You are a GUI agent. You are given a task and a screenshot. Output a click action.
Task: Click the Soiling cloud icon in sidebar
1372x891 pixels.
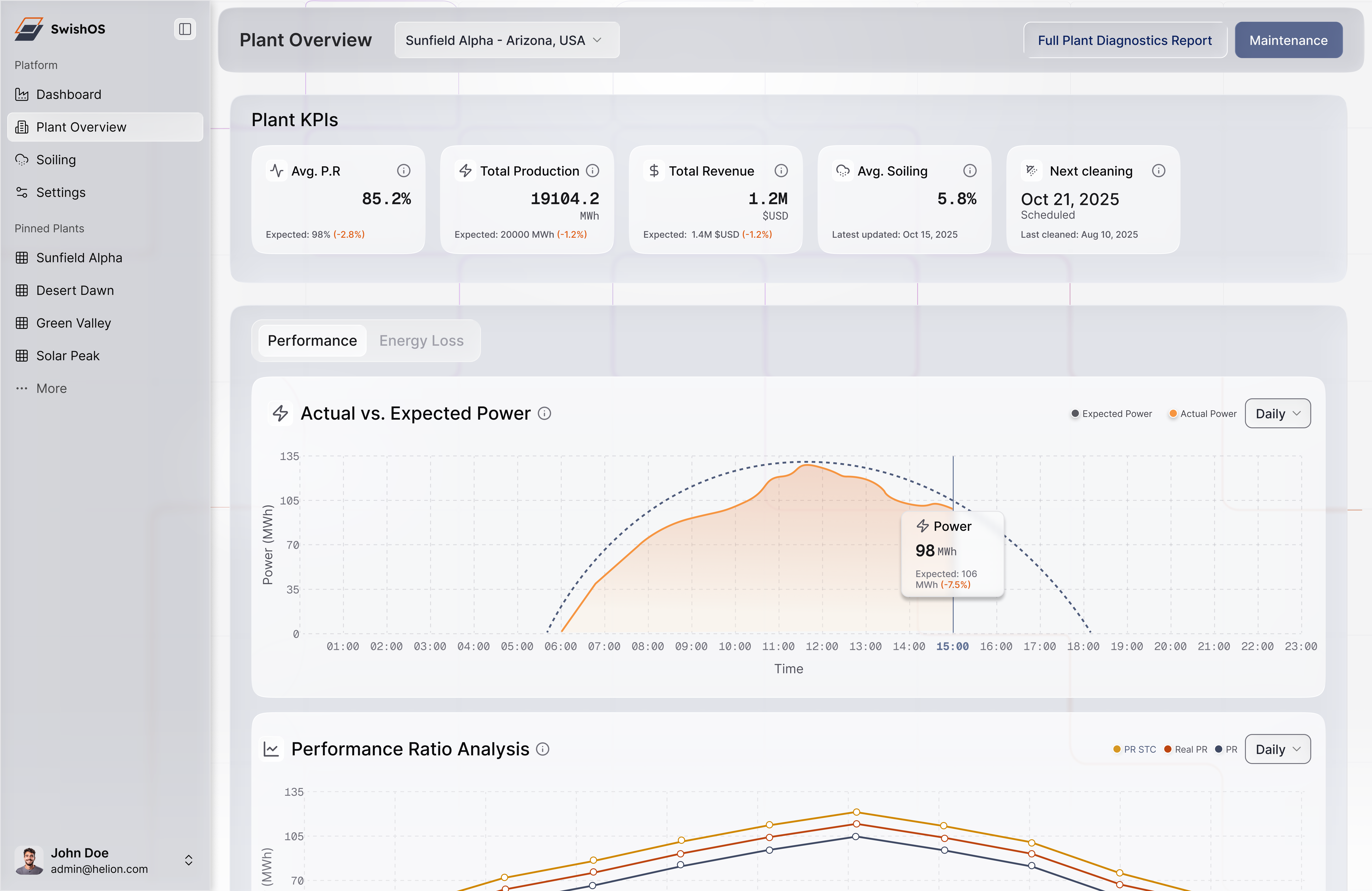(22, 160)
